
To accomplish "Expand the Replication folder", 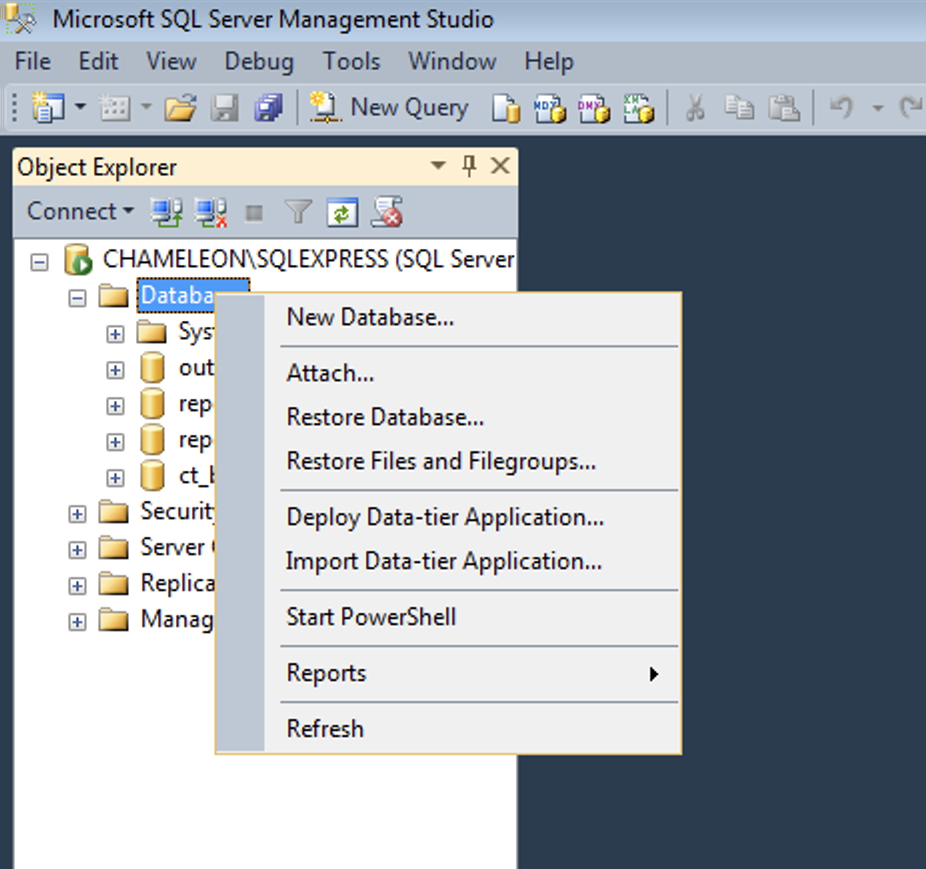I will point(77,586).
